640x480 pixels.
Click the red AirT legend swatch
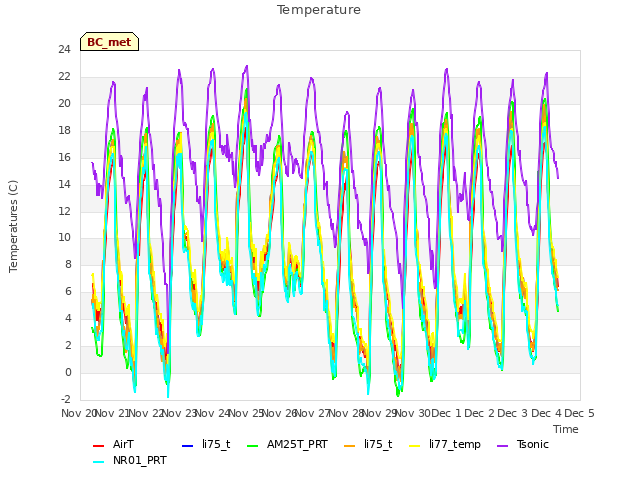(98, 445)
